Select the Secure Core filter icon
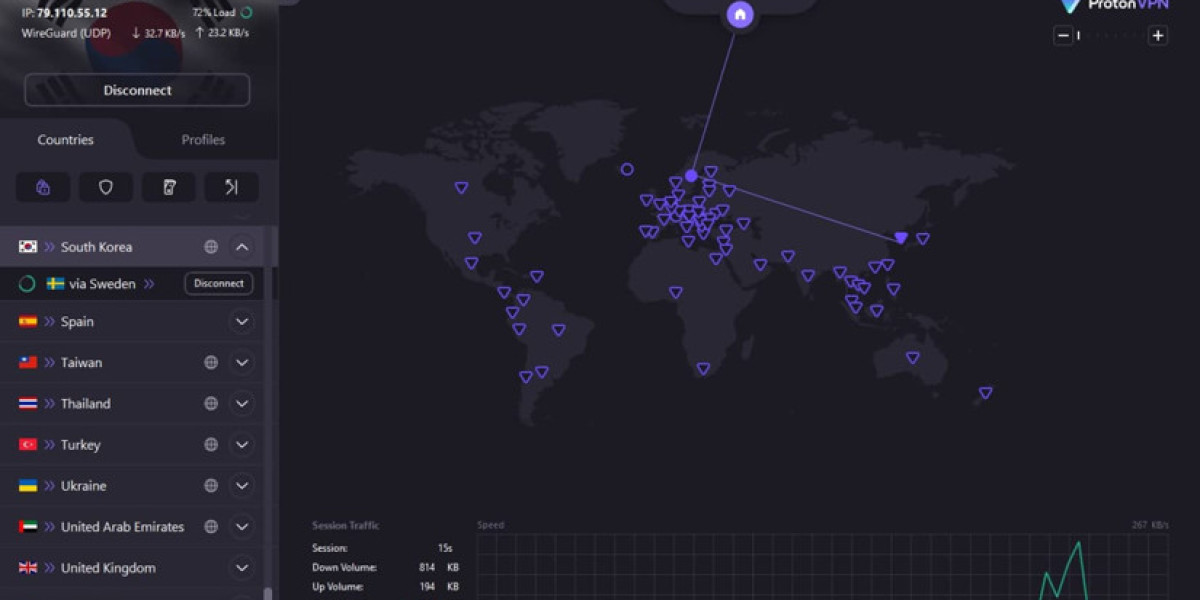1200x600 pixels. click(43, 186)
